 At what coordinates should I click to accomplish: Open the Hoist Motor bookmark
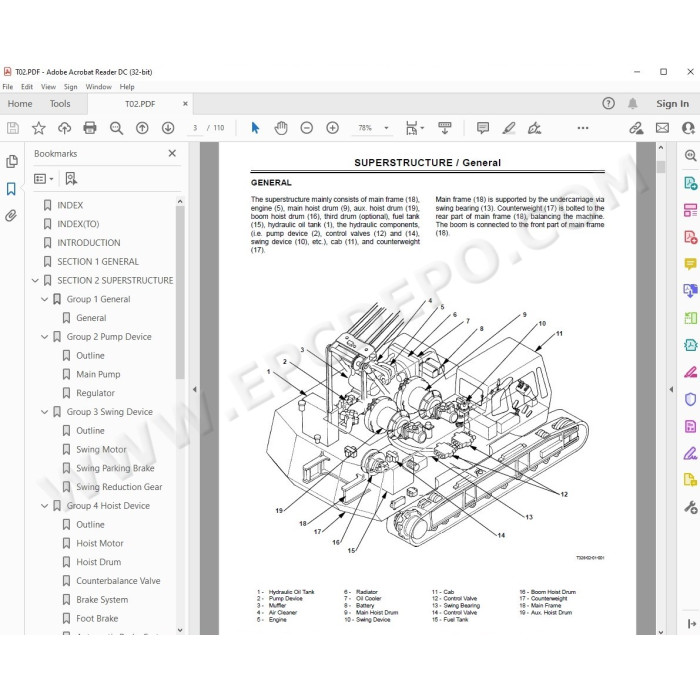[100, 543]
